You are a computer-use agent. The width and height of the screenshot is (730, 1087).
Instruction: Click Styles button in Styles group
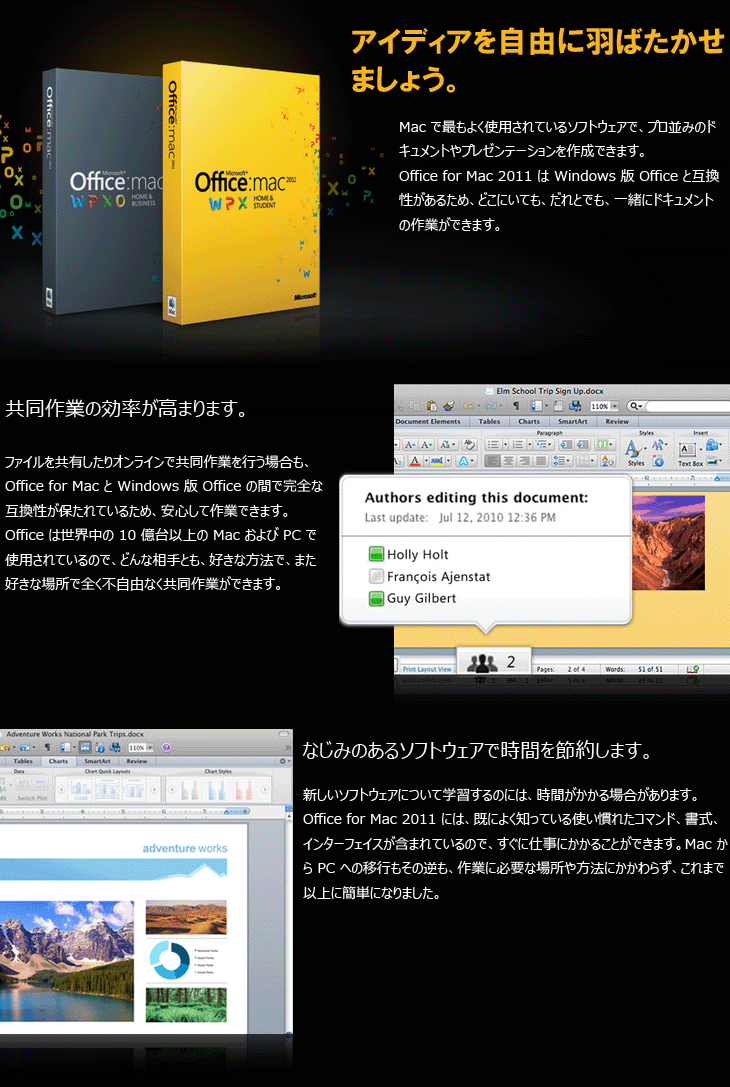tap(635, 453)
